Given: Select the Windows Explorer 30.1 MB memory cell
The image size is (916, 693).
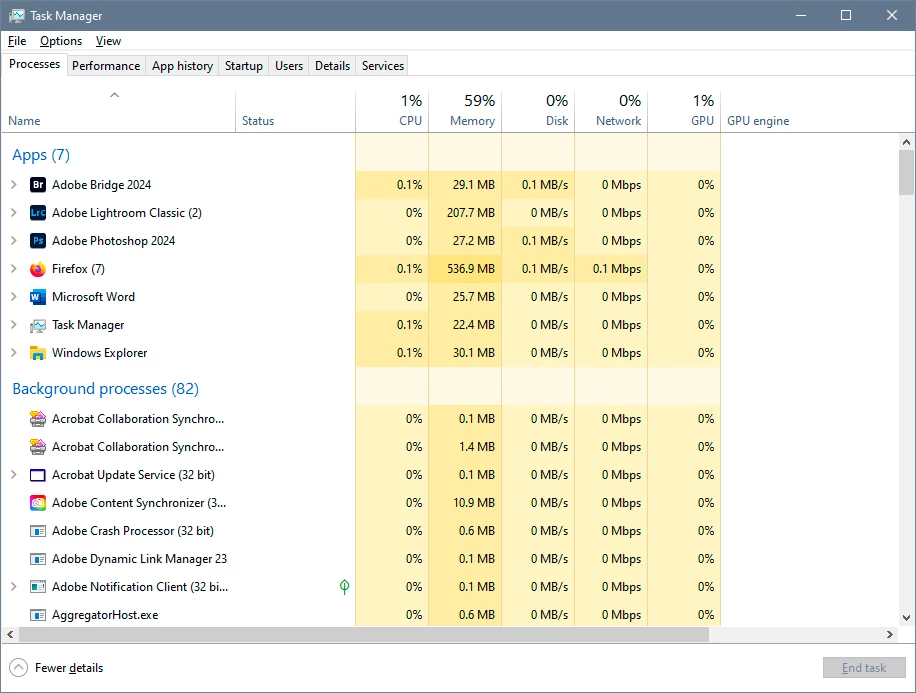Looking at the screenshot, I should click(x=465, y=353).
